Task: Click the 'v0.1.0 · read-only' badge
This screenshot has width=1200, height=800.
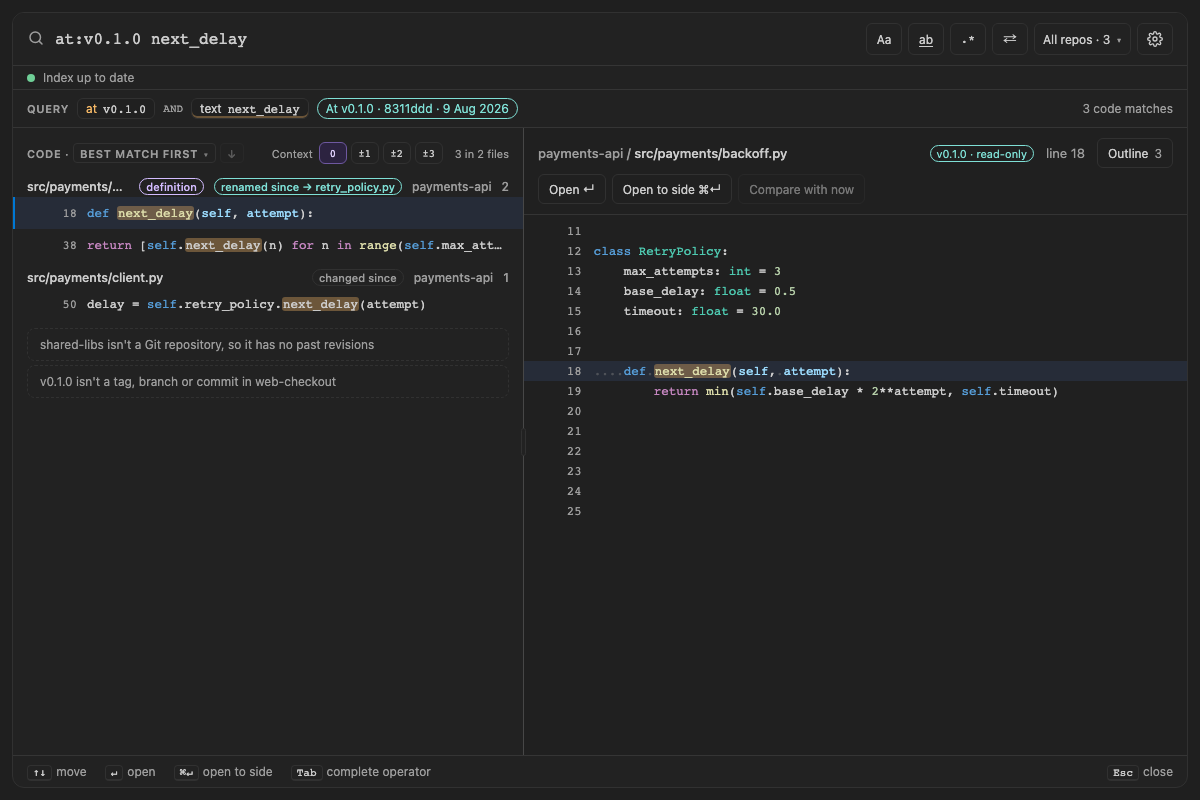Action: pos(983,154)
